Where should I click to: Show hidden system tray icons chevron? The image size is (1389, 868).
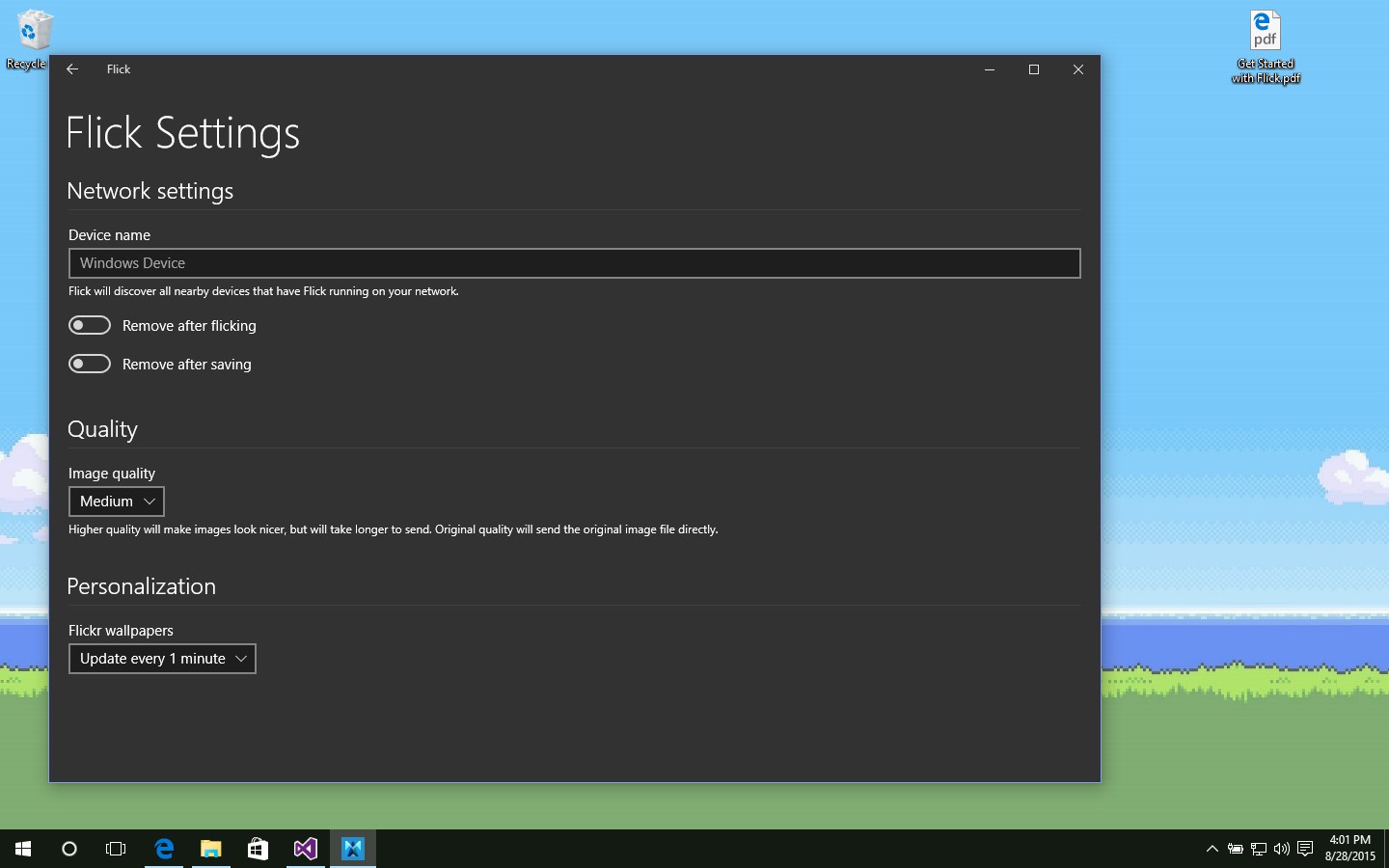tap(1212, 849)
